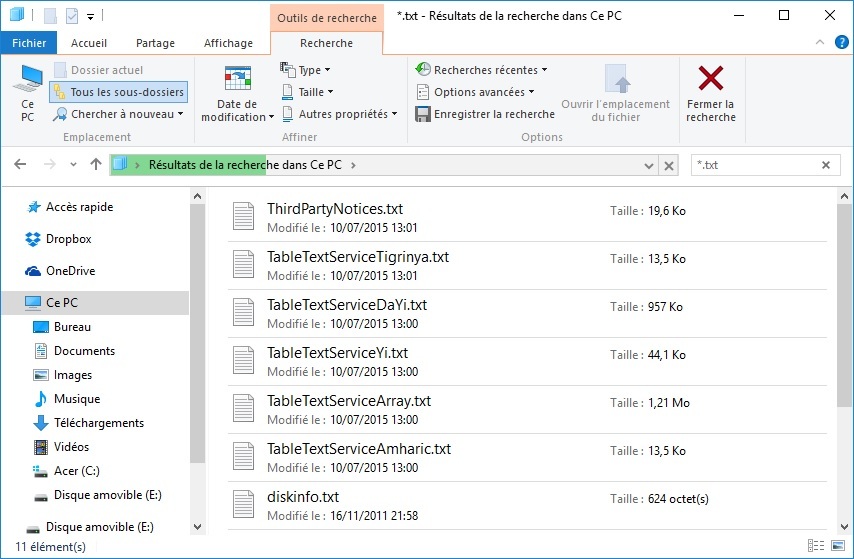
Task: Open Recherches récentes dropdown
Action: click(481, 70)
